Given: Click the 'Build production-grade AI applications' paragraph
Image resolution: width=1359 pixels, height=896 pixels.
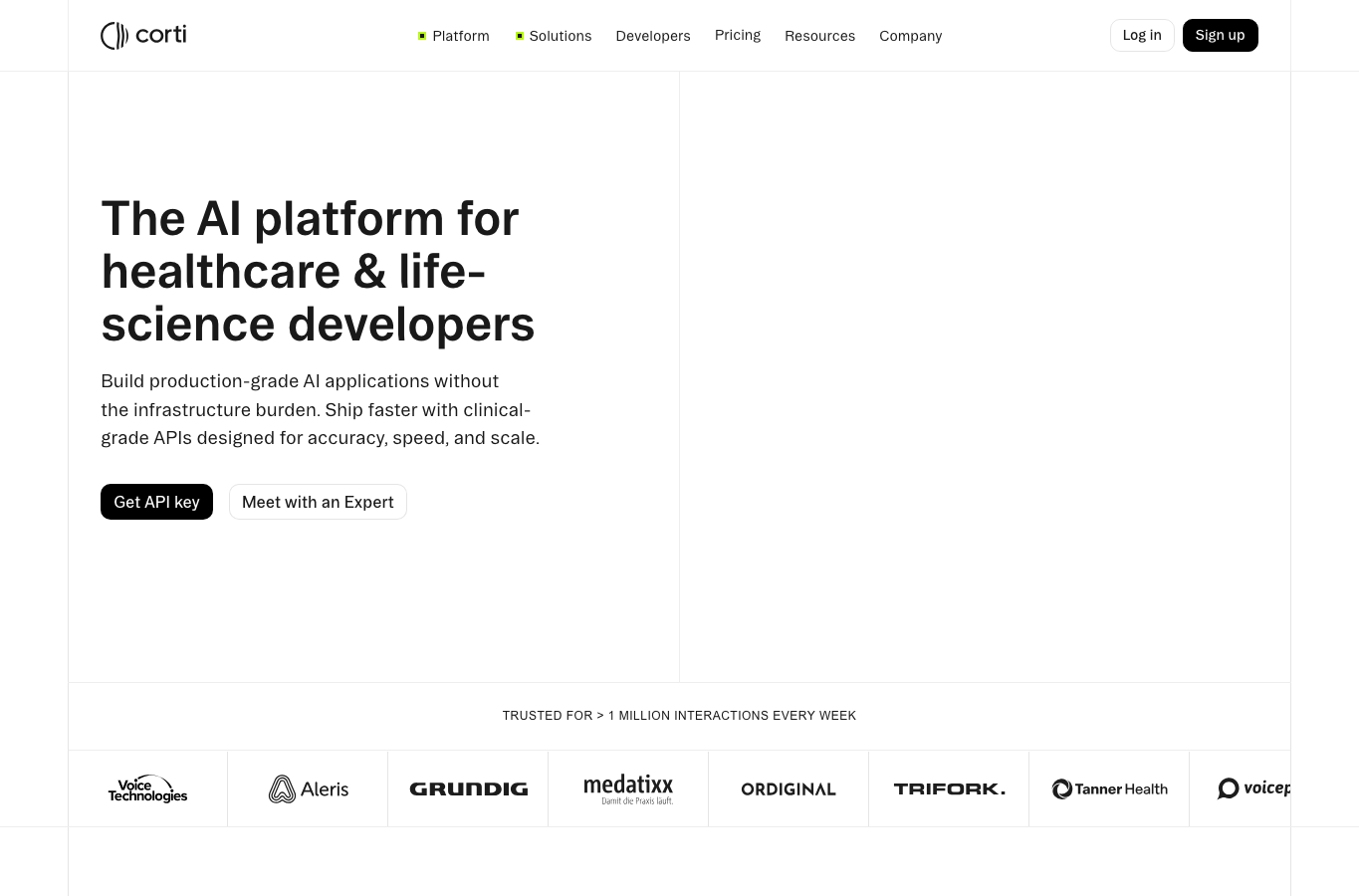Looking at the screenshot, I should point(320,409).
